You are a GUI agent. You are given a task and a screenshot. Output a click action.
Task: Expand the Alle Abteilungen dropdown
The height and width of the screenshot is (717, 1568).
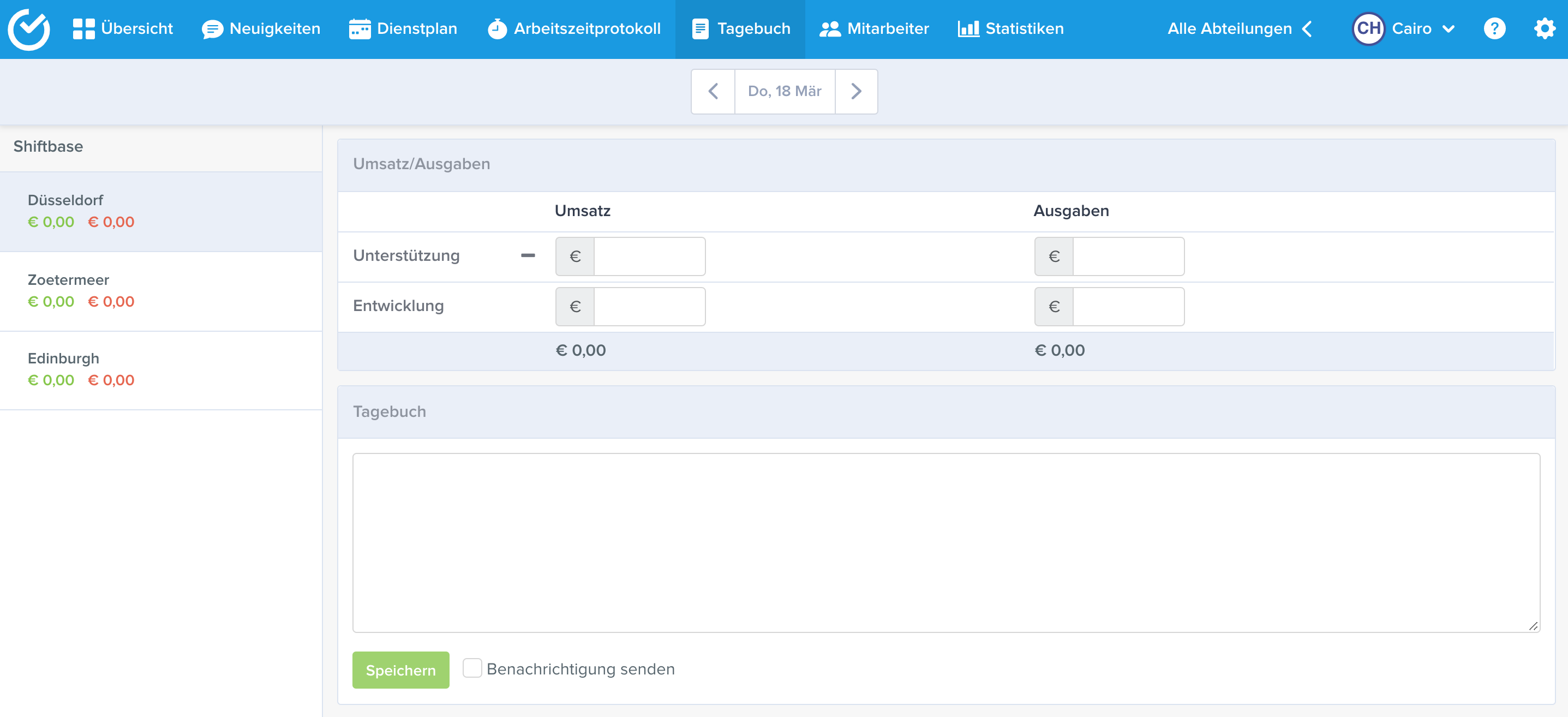click(x=1240, y=28)
